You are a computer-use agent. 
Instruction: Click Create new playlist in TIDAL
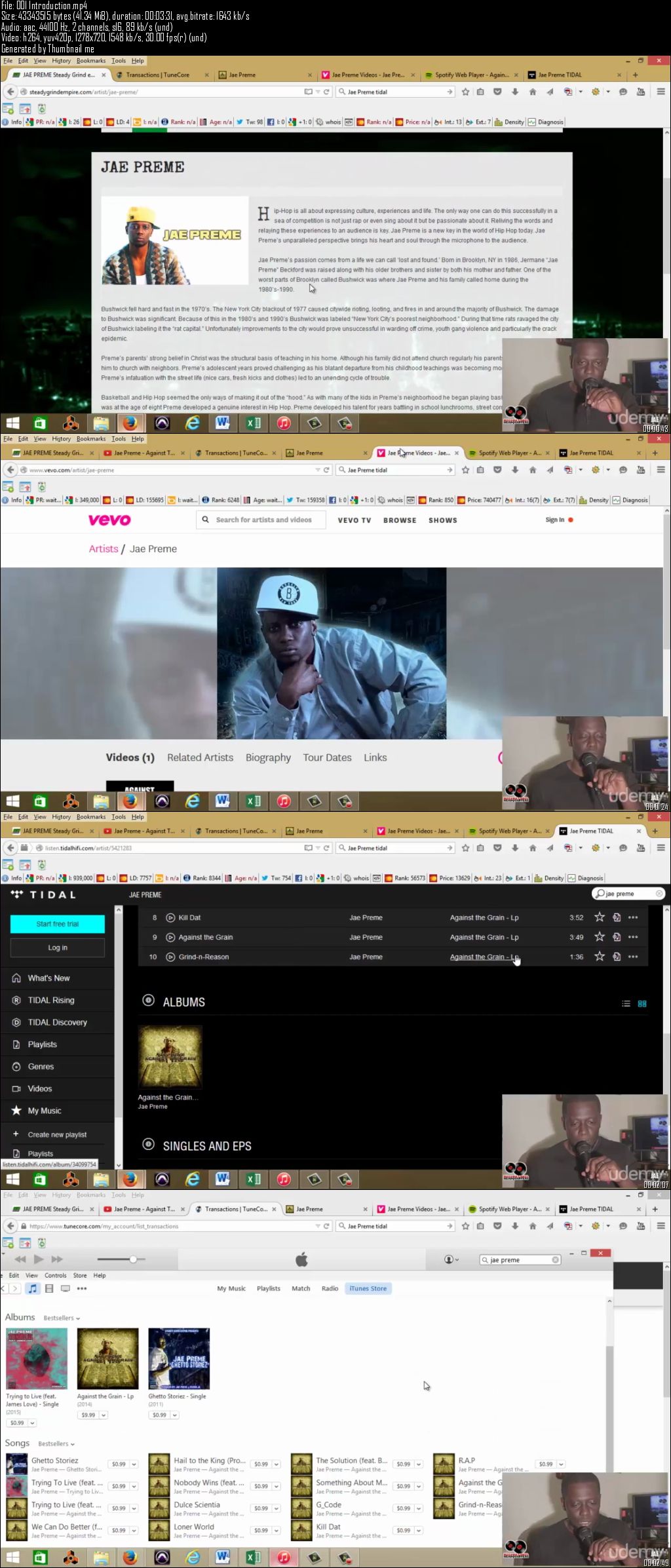click(x=57, y=1134)
